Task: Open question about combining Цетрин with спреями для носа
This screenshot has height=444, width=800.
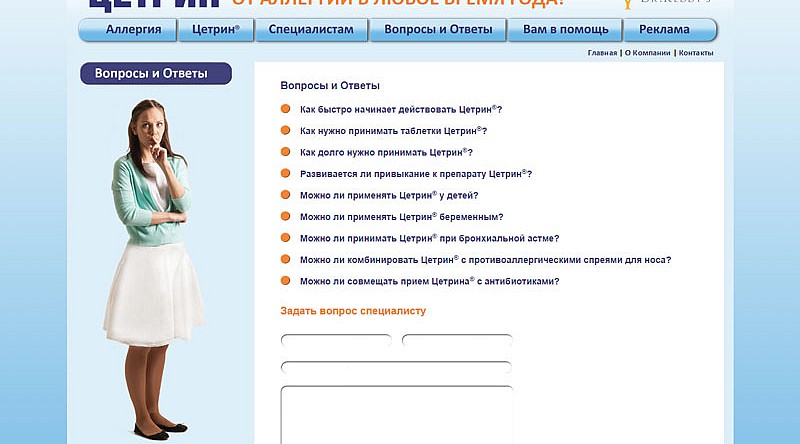Action: click(x=485, y=259)
